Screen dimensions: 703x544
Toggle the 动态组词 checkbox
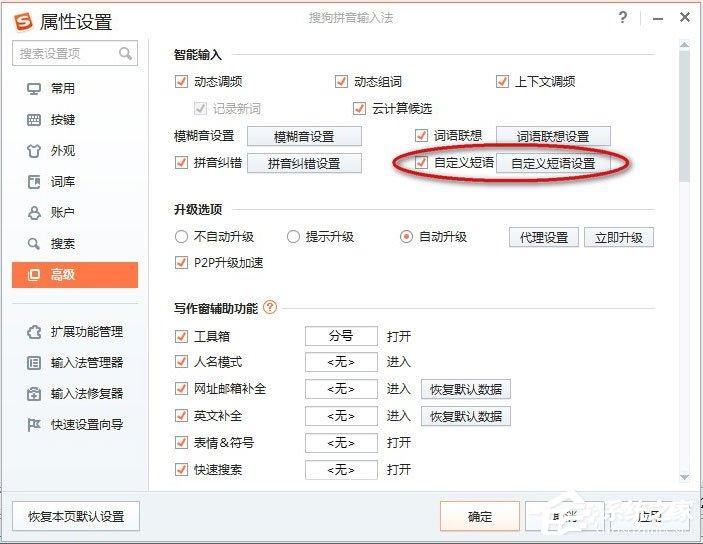tap(341, 82)
